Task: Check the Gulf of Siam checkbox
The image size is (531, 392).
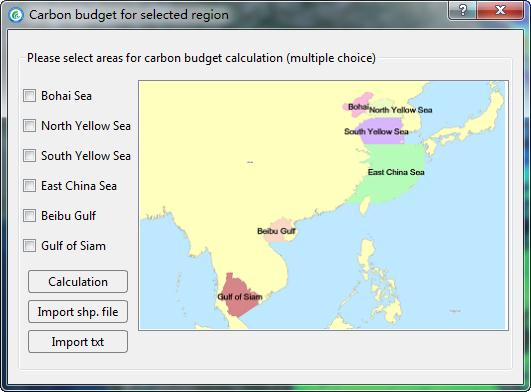Action: click(29, 246)
